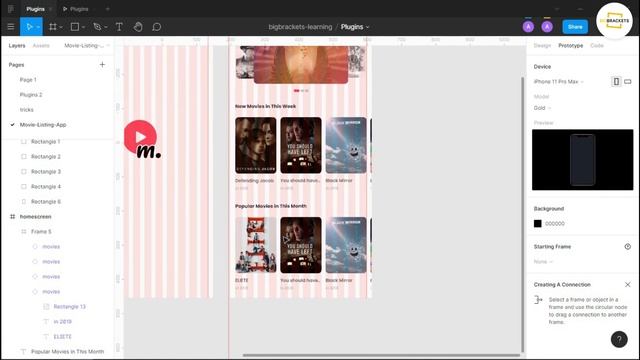
Task: Click the second purple user avatar
Action: pyautogui.click(x=547, y=27)
